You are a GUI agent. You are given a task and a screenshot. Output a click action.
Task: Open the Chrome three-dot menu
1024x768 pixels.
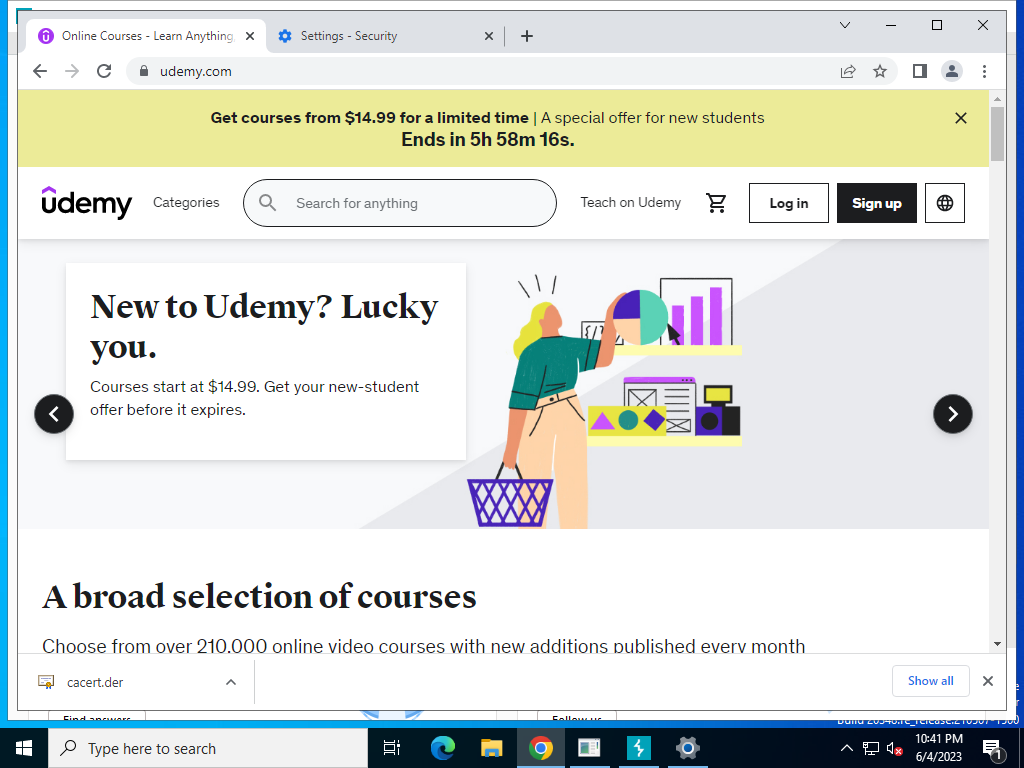click(x=984, y=71)
